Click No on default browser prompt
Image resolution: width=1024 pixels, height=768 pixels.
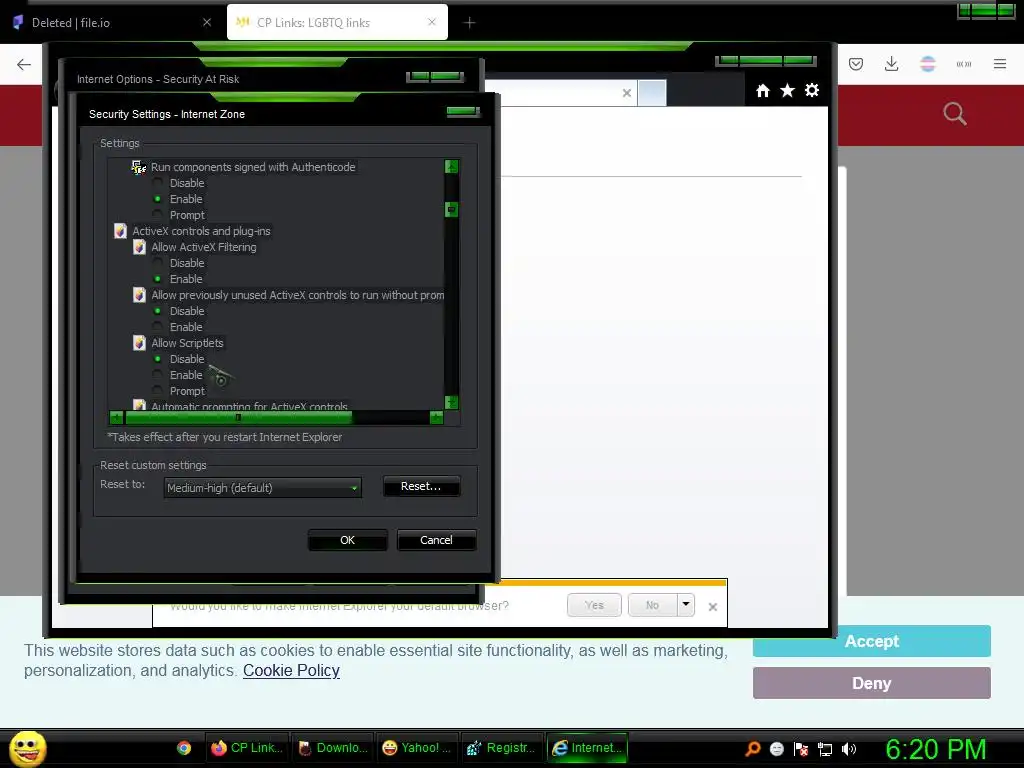click(652, 605)
